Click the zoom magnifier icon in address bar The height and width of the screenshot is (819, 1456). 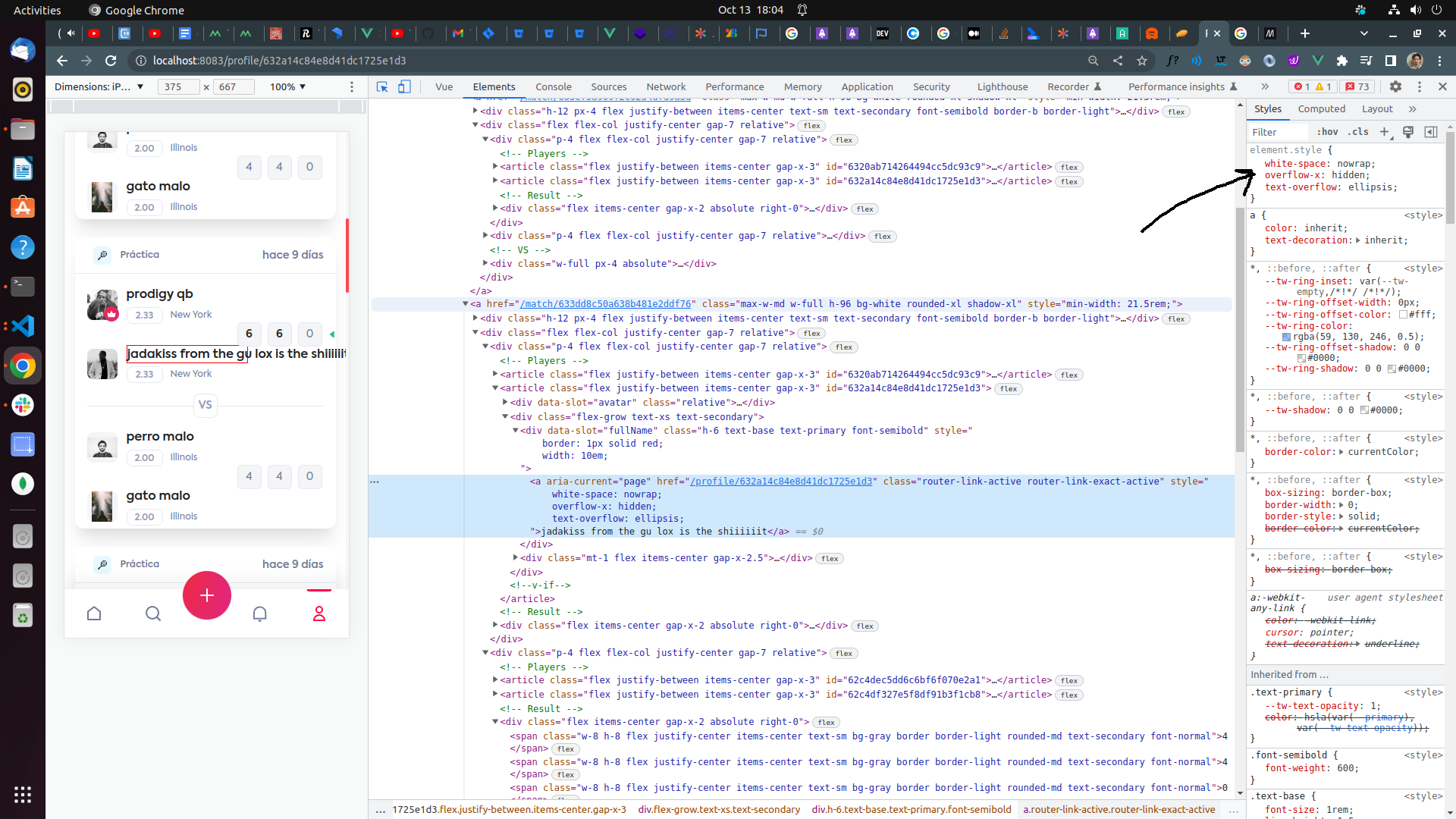coord(1094,61)
